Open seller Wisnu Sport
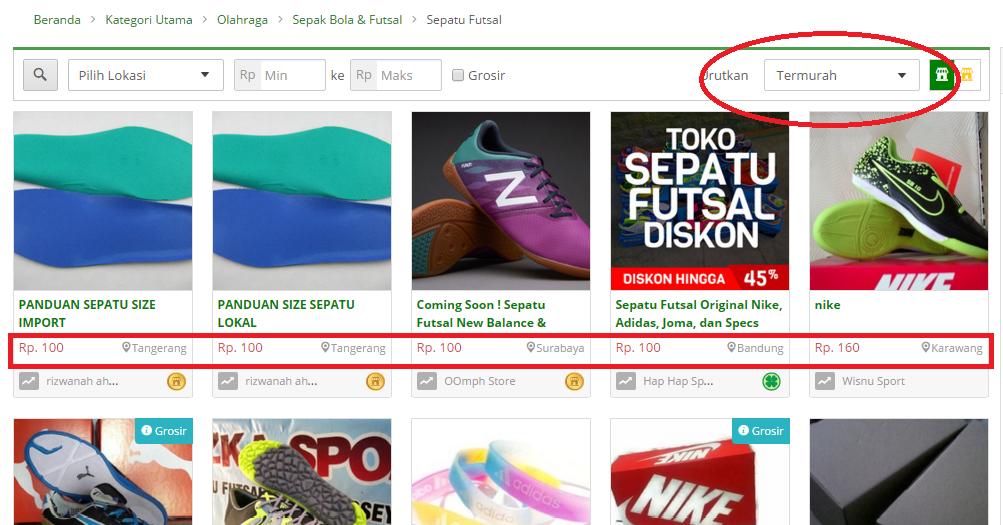This screenshot has width=1003, height=525. click(873, 381)
